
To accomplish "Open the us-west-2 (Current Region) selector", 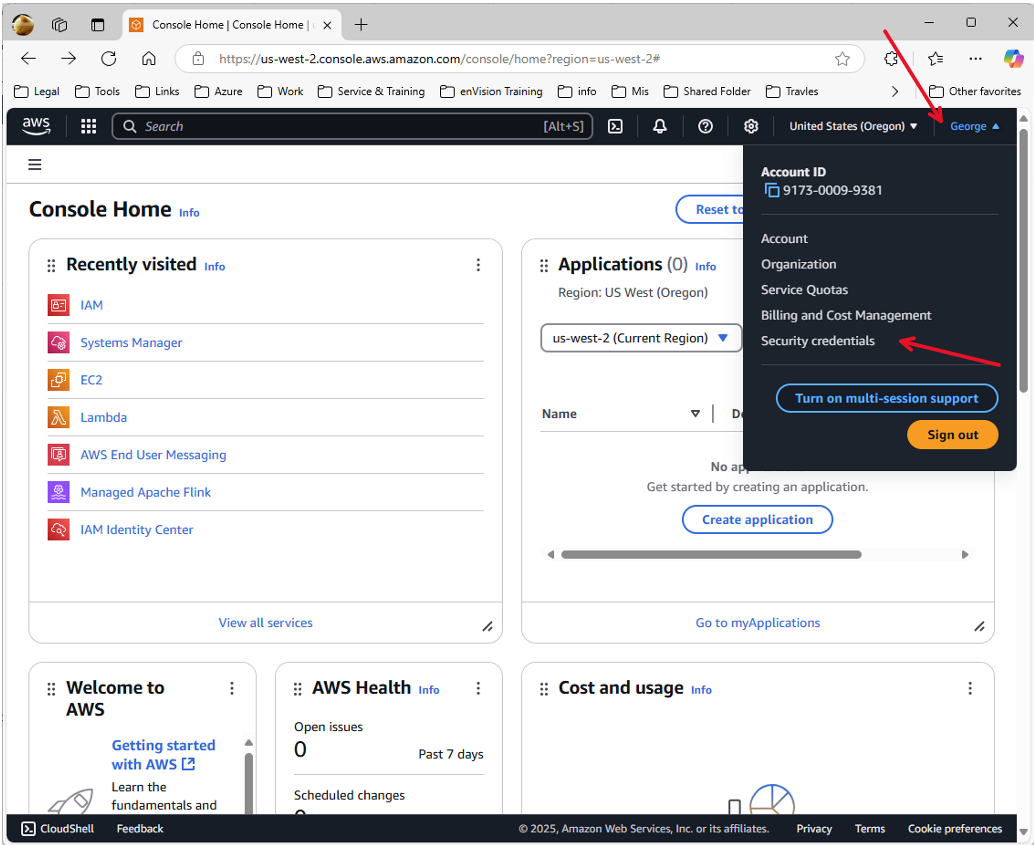I will [x=640, y=338].
